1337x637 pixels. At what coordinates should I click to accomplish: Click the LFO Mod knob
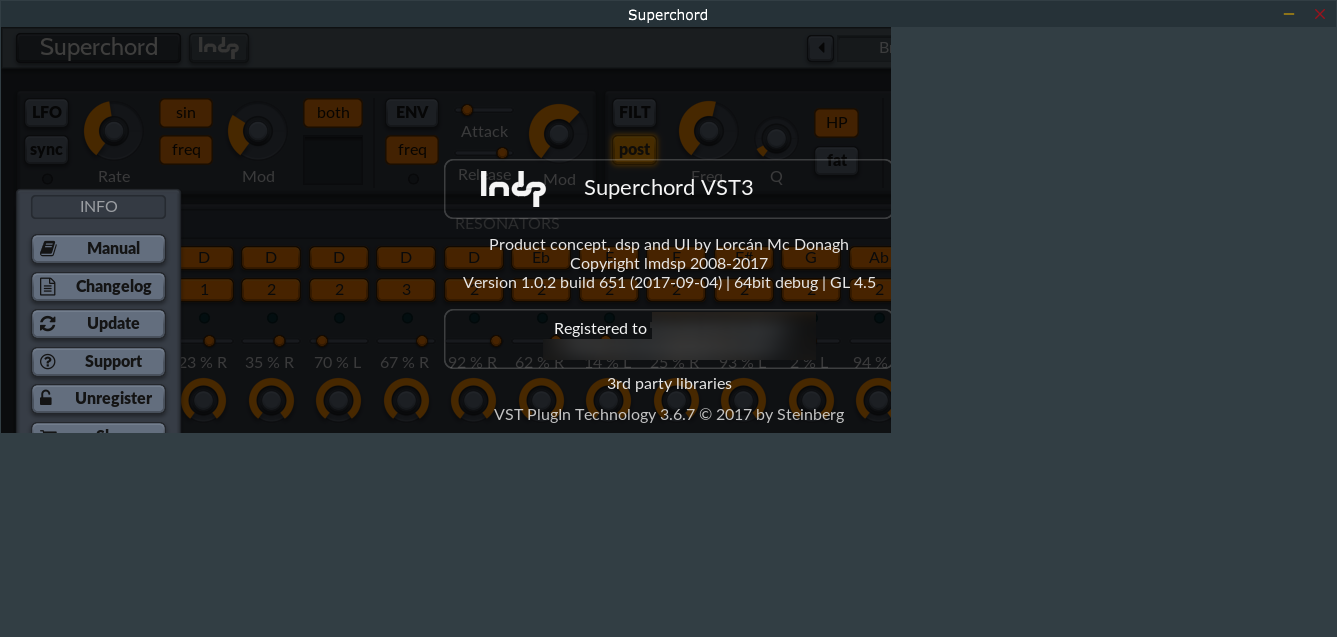(x=257, y=131)
